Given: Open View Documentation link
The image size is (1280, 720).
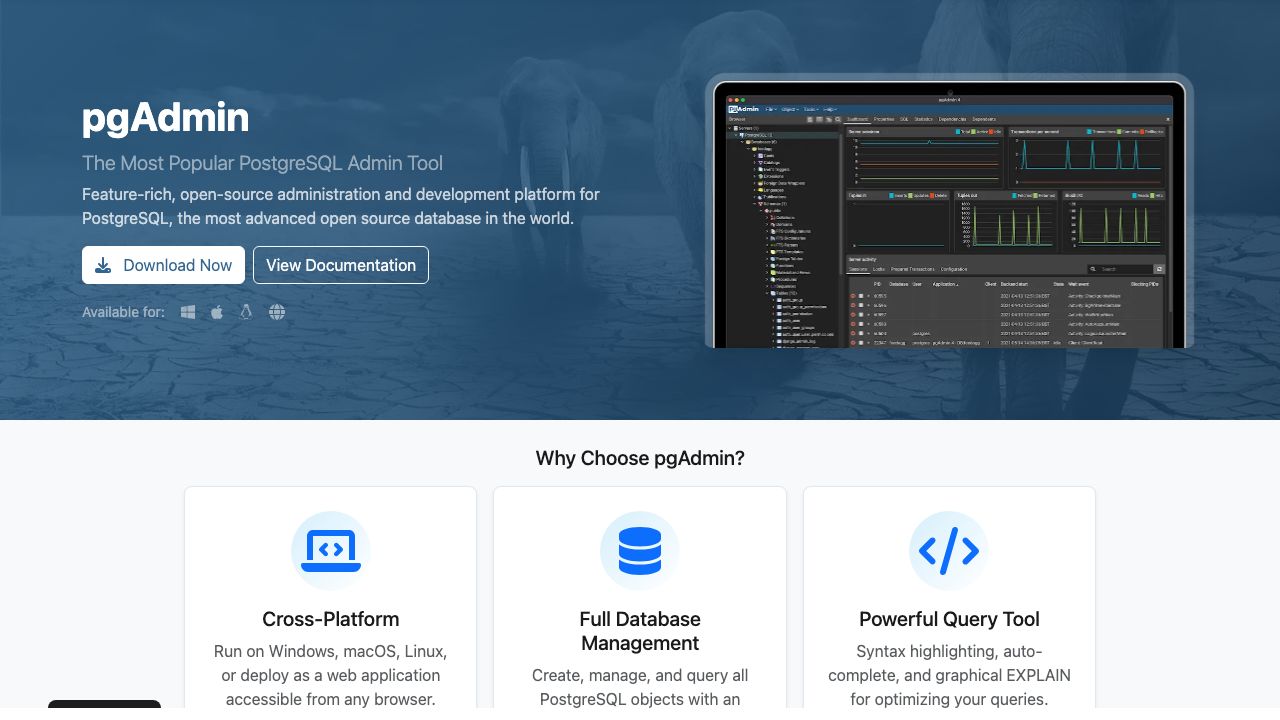Looking at the screenshot, I should pyautogui.click(x=341, y=265).
